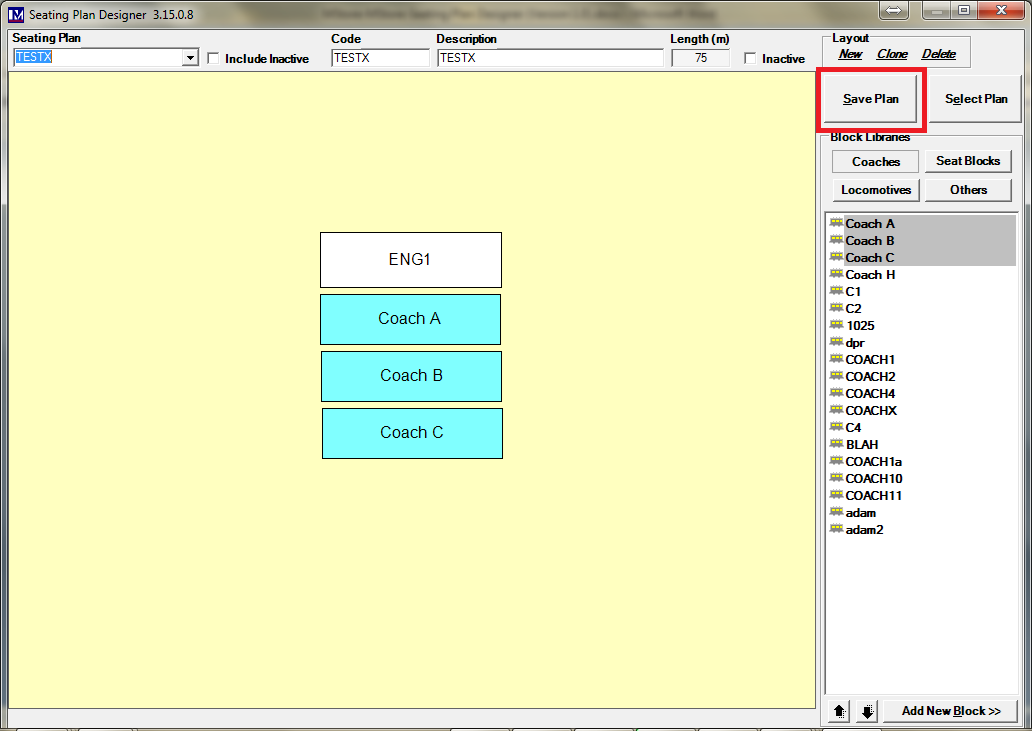Click the COACH4 block icon
The height and width of the screenshot is (731, 1032).
point(837,393)
